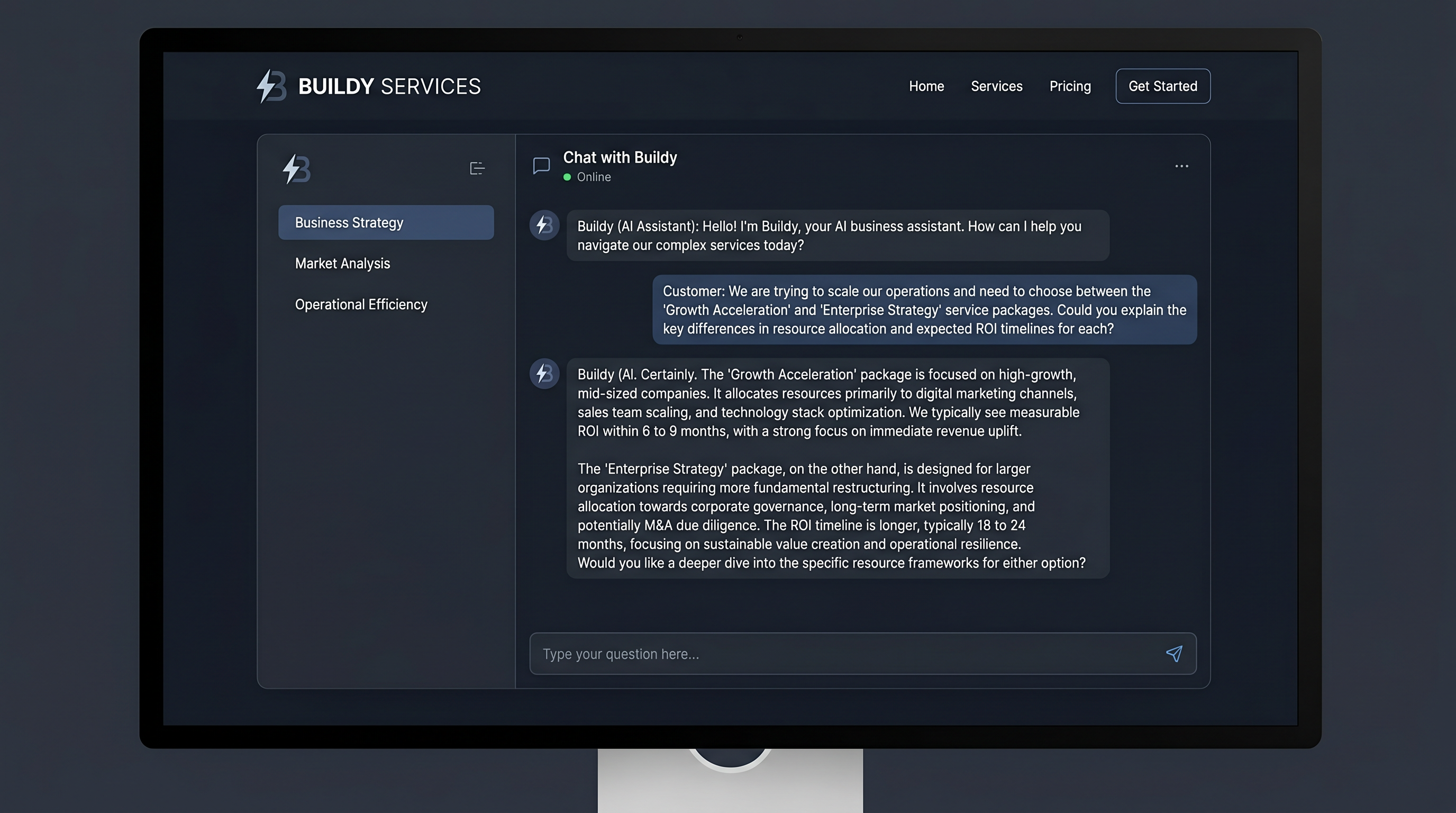This screenshot has width=1456, height=813.
Task: Click the Buildy Services lightning logo in header
Action: point(271,86)
